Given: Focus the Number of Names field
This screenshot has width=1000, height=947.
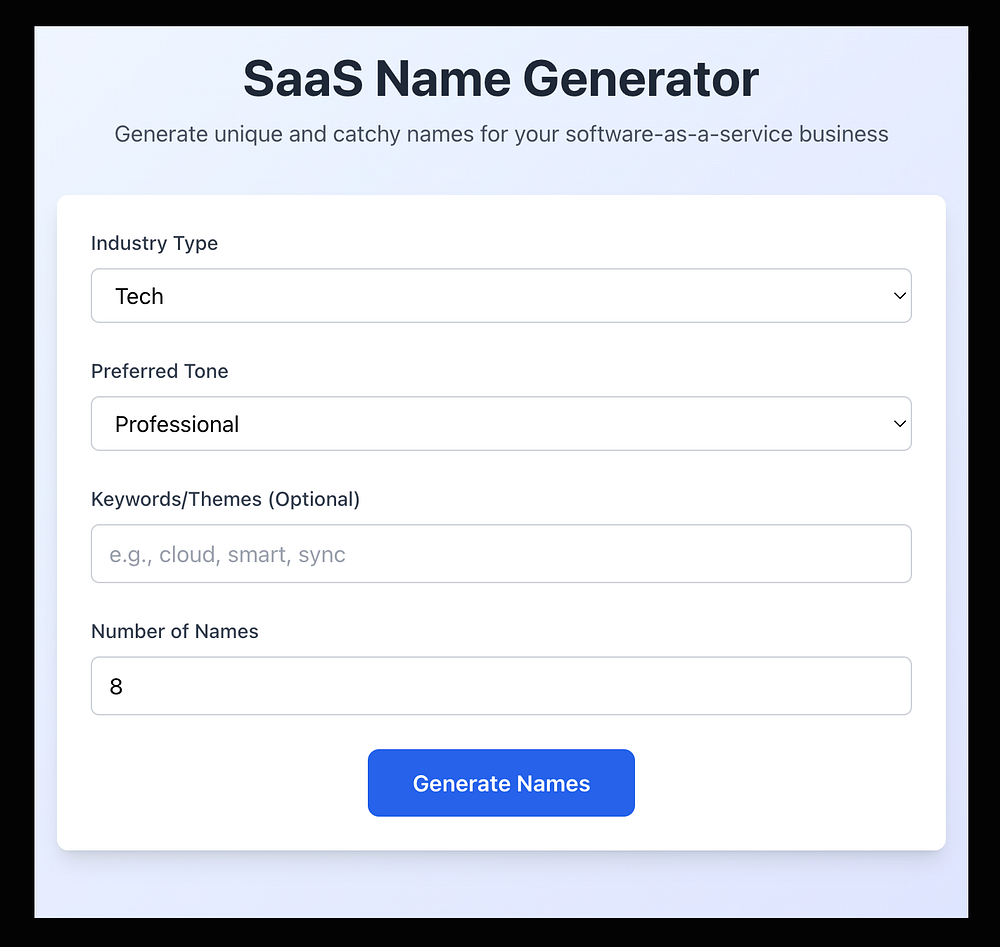Looking at the screenshot, I should pos(500,686).
